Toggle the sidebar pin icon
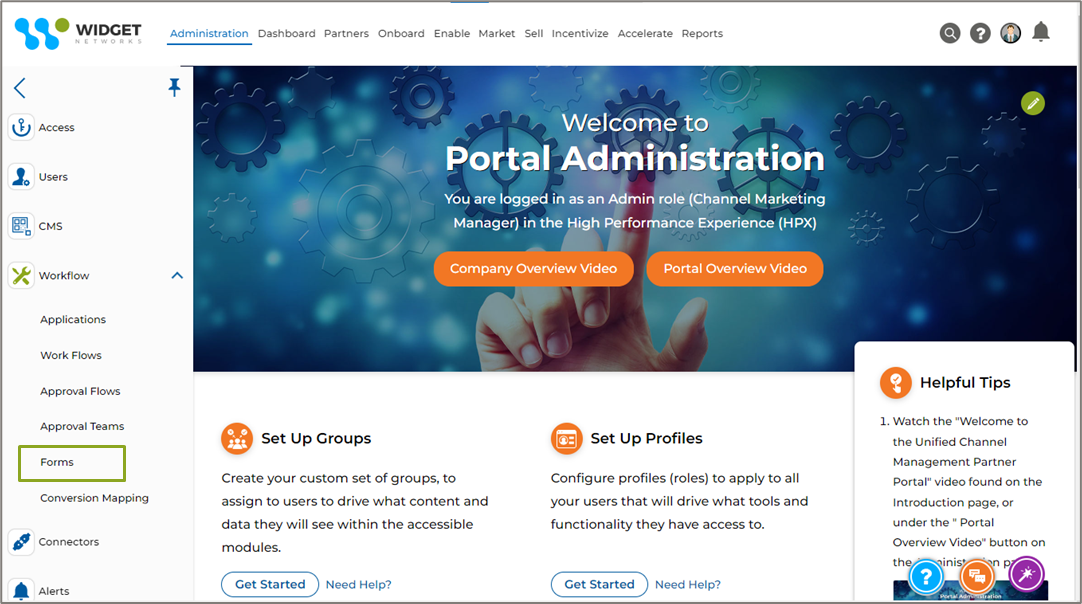This screenshot has width=1082, height=604. pyautogui.click(x=174, y=87)
